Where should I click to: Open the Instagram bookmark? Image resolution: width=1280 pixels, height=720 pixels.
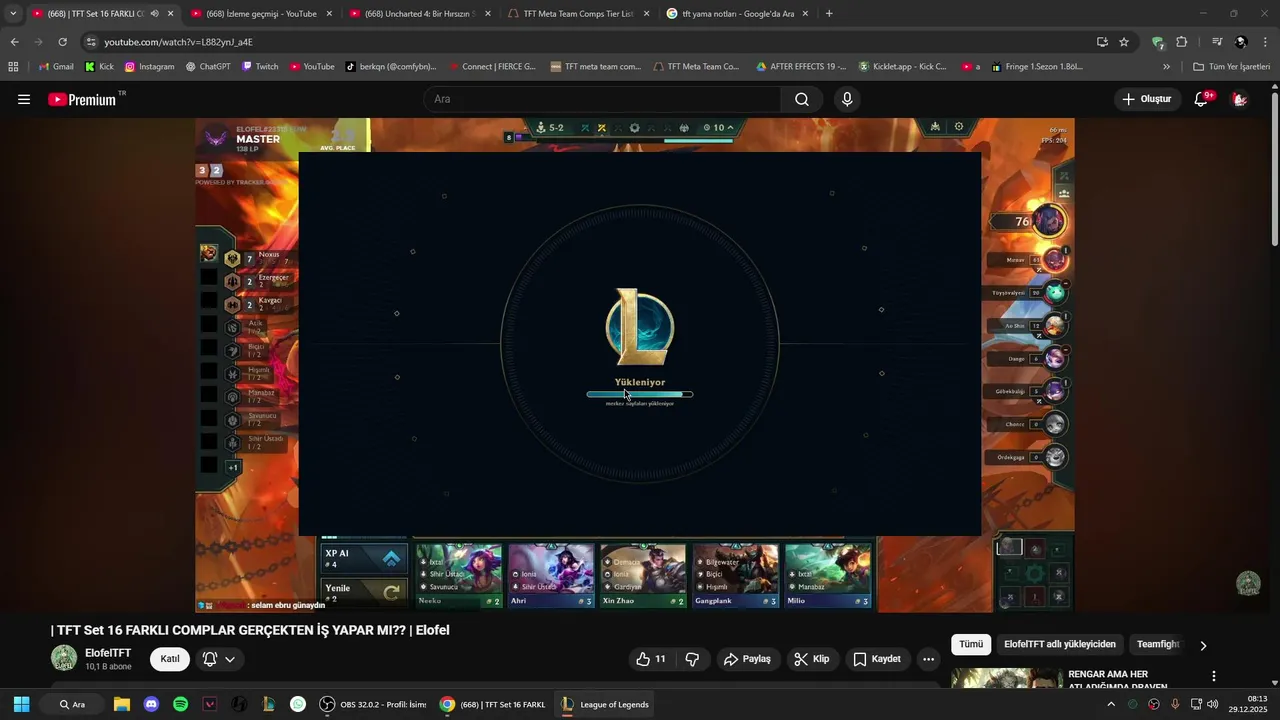click(150, 66)
